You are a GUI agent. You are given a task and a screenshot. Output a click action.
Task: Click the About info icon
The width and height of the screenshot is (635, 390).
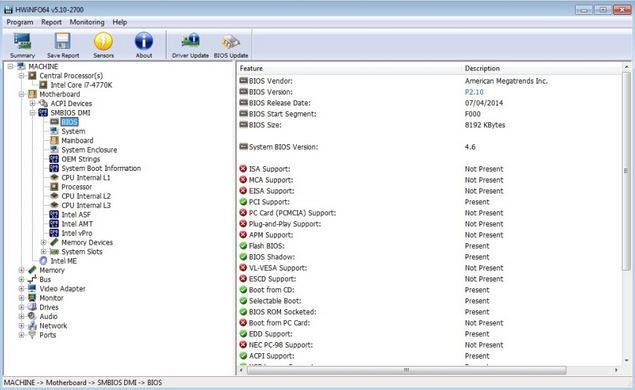tap(144, 45)
